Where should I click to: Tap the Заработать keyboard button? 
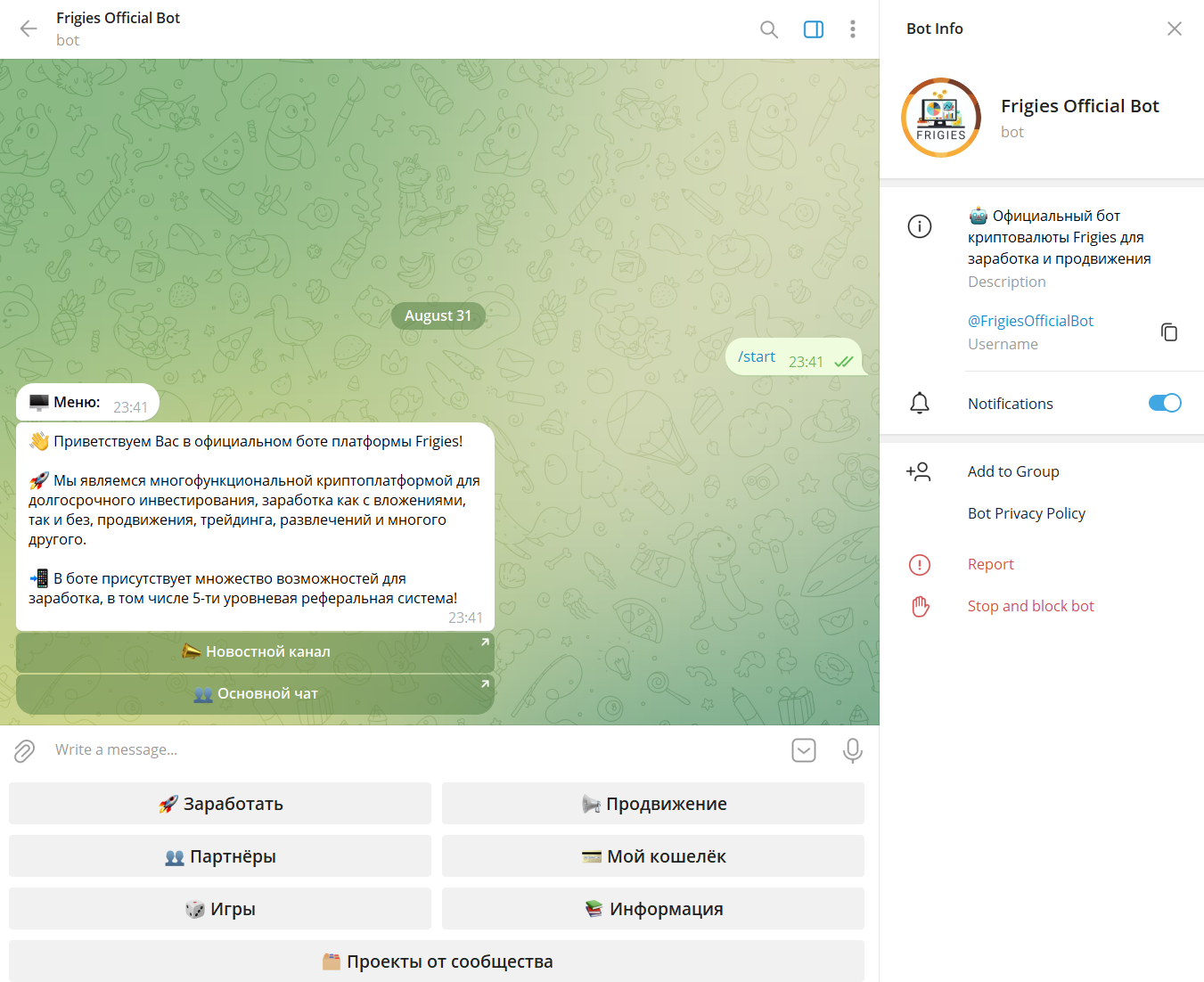[220, 804]
